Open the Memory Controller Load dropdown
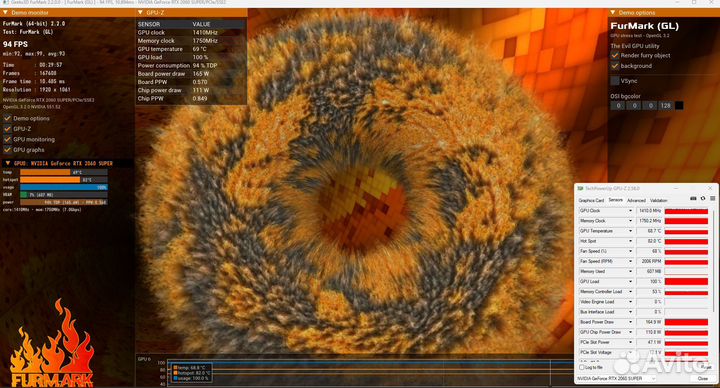The height and width of the screenshot is (388, 720). (630, 292)
